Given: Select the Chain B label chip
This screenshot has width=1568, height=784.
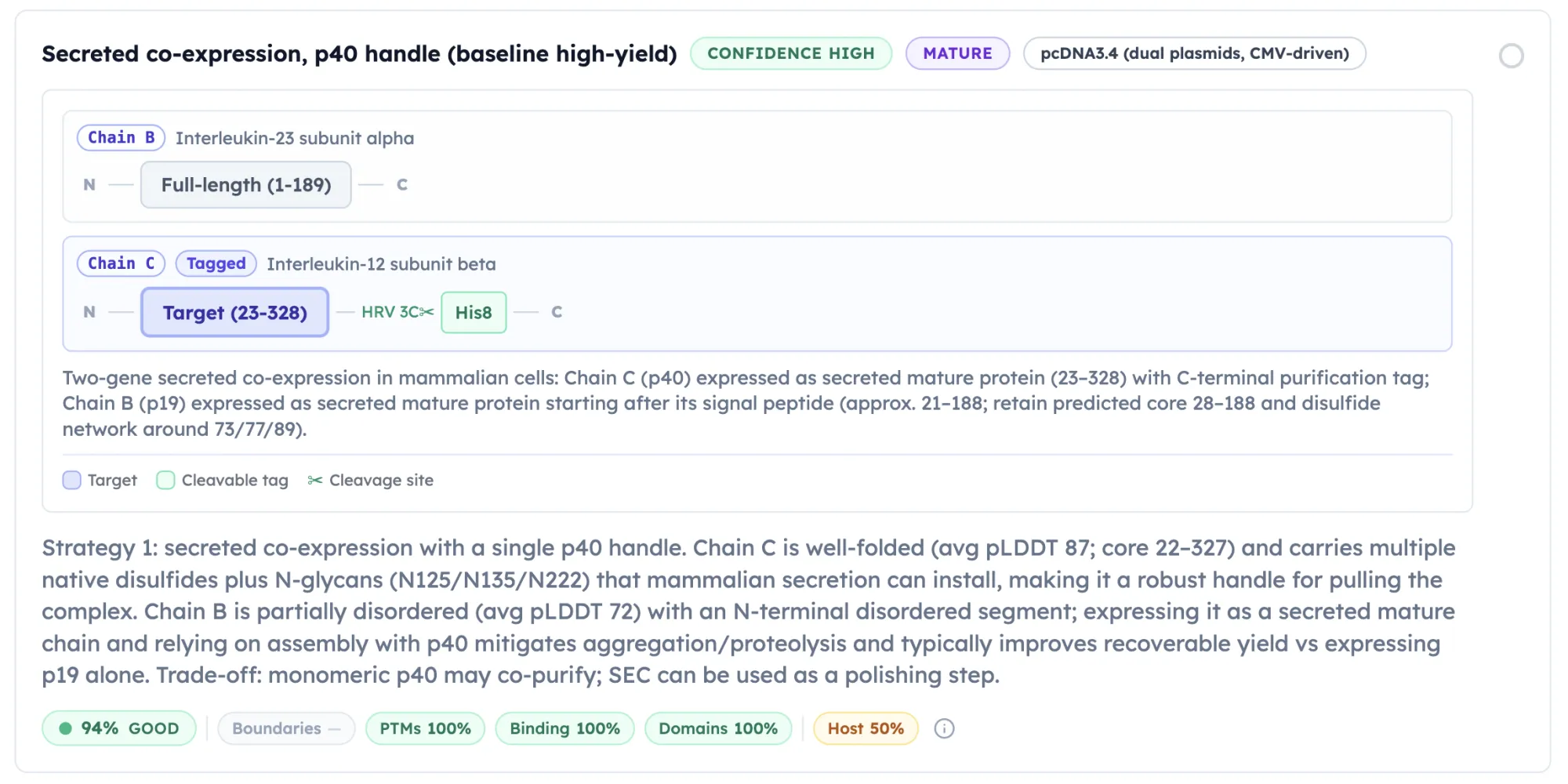Looking at the screenshot, I should click(121, 137).
